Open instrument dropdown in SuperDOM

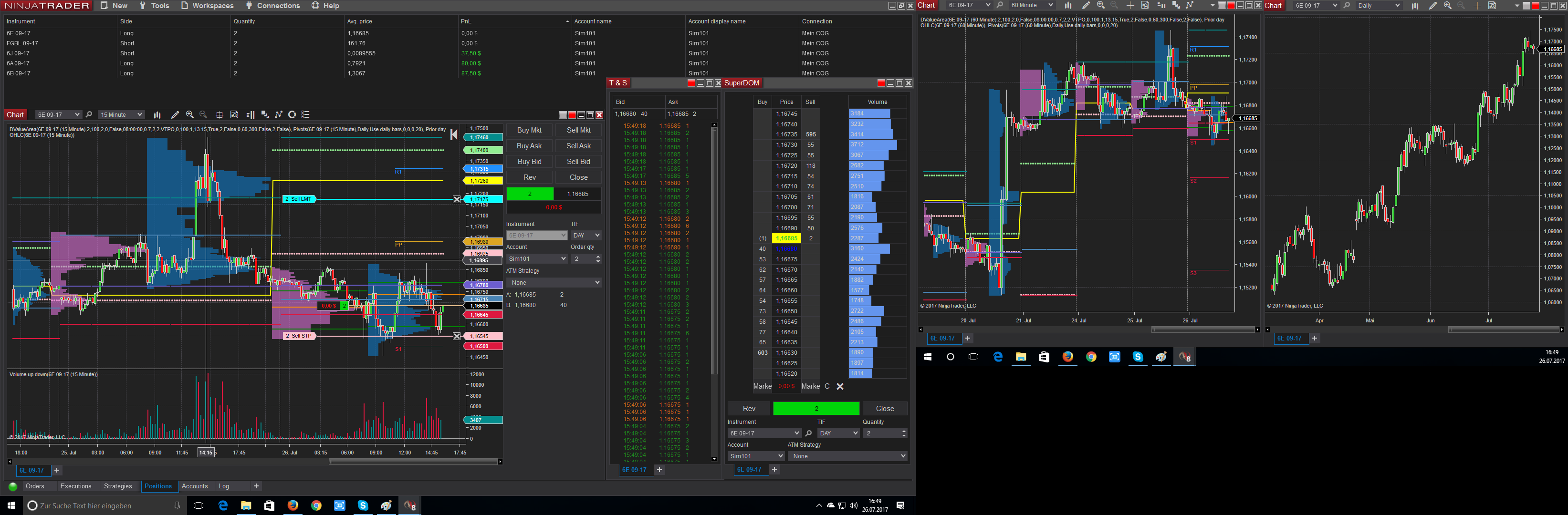(764, 433)
